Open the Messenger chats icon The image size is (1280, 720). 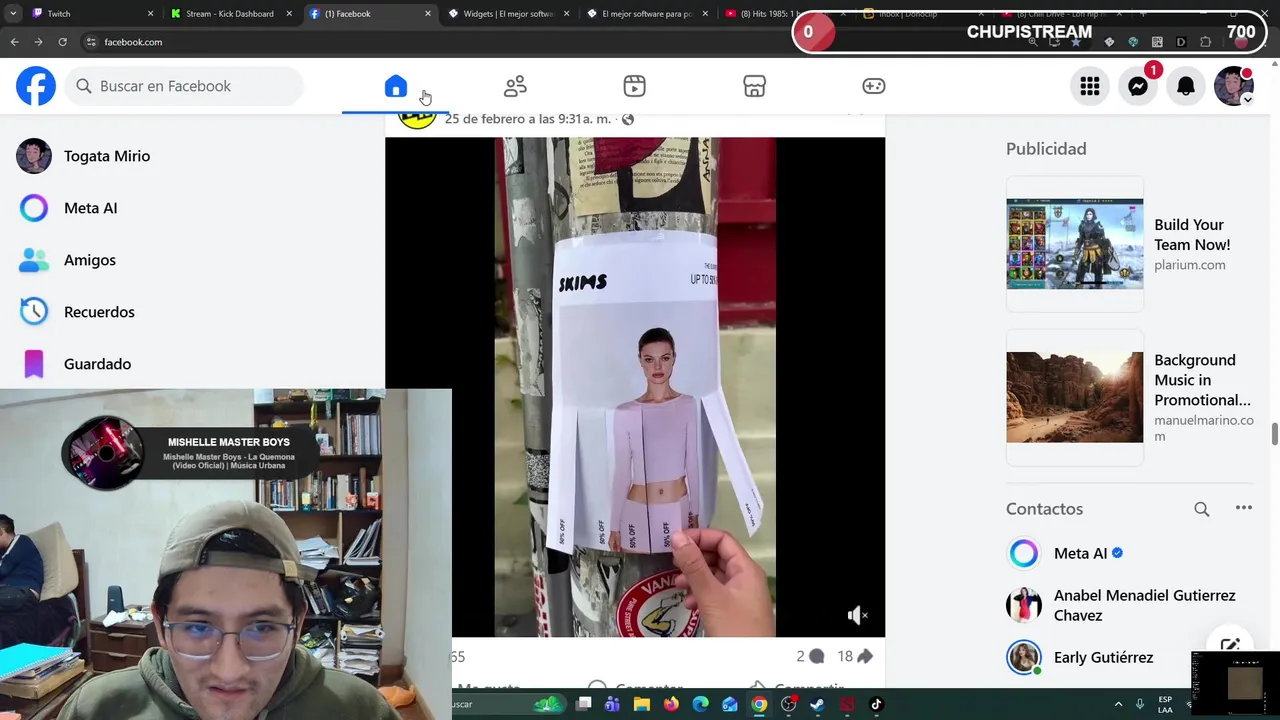coord(1138,87)
